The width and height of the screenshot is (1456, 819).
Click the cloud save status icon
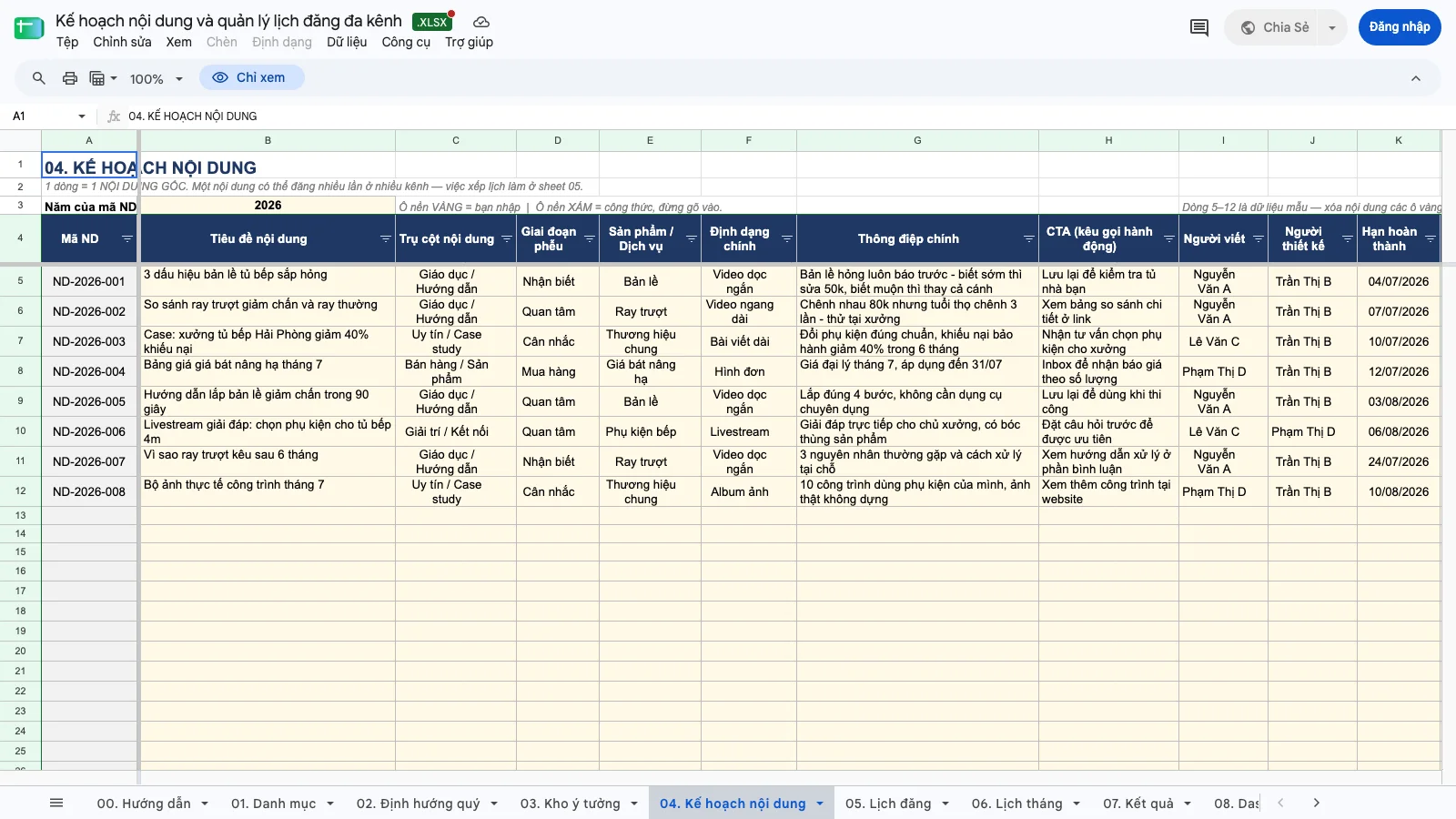(481, 22)
